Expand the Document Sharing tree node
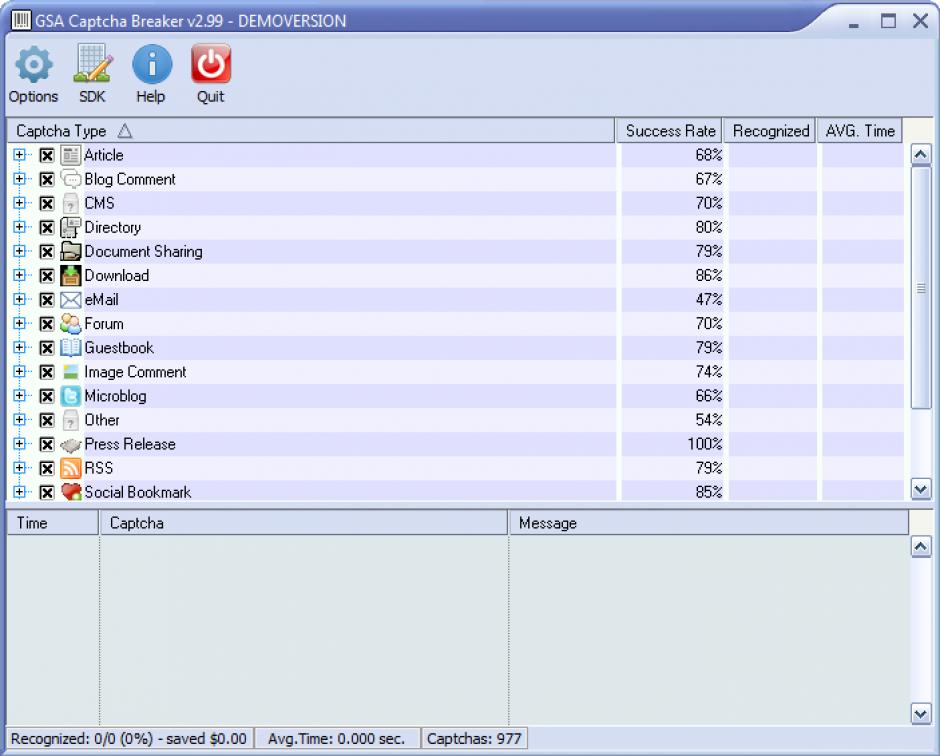940x756 pixels. coord(19,251)
